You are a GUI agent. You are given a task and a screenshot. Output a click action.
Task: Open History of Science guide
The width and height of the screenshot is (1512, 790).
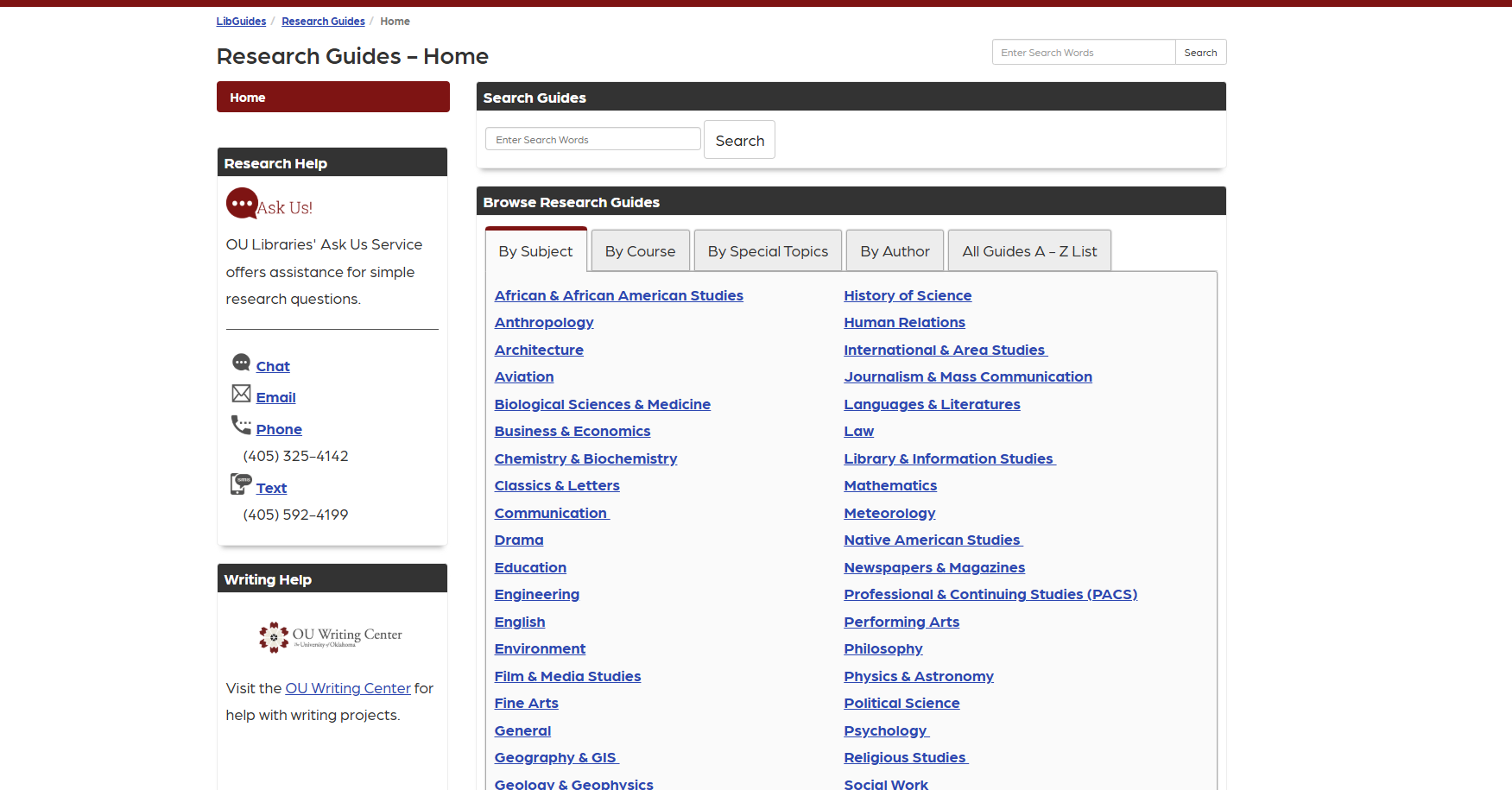[x=908, y=295]
